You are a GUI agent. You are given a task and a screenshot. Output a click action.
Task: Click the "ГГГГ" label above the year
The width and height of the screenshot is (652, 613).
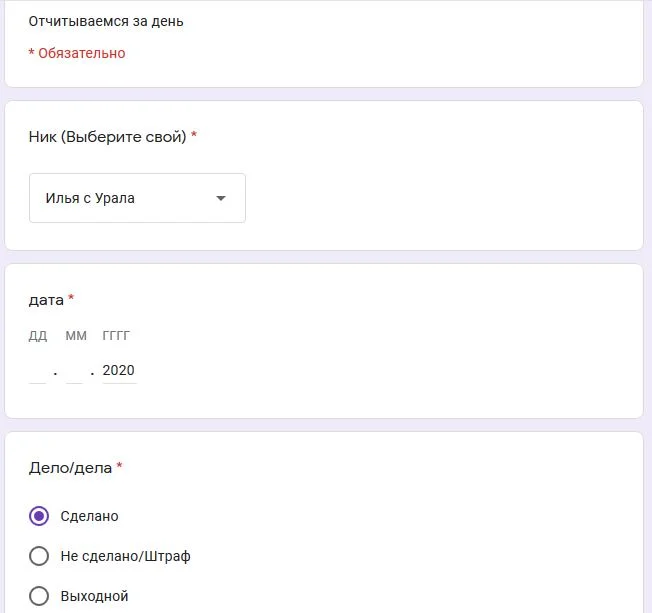(116, 336)
